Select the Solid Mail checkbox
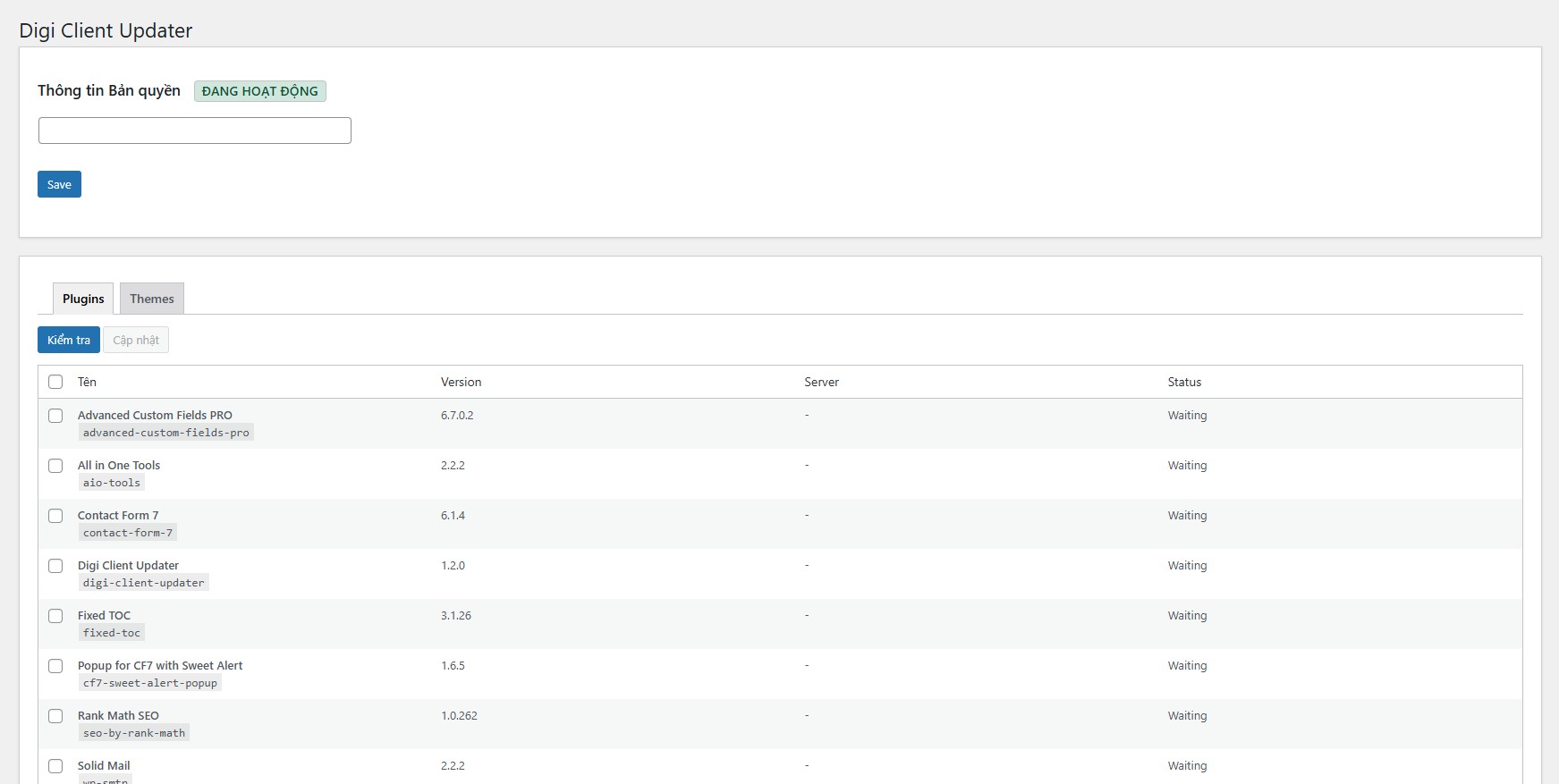Image resolution: width=1559 pixels, height=784 pixels. [55, 766]
